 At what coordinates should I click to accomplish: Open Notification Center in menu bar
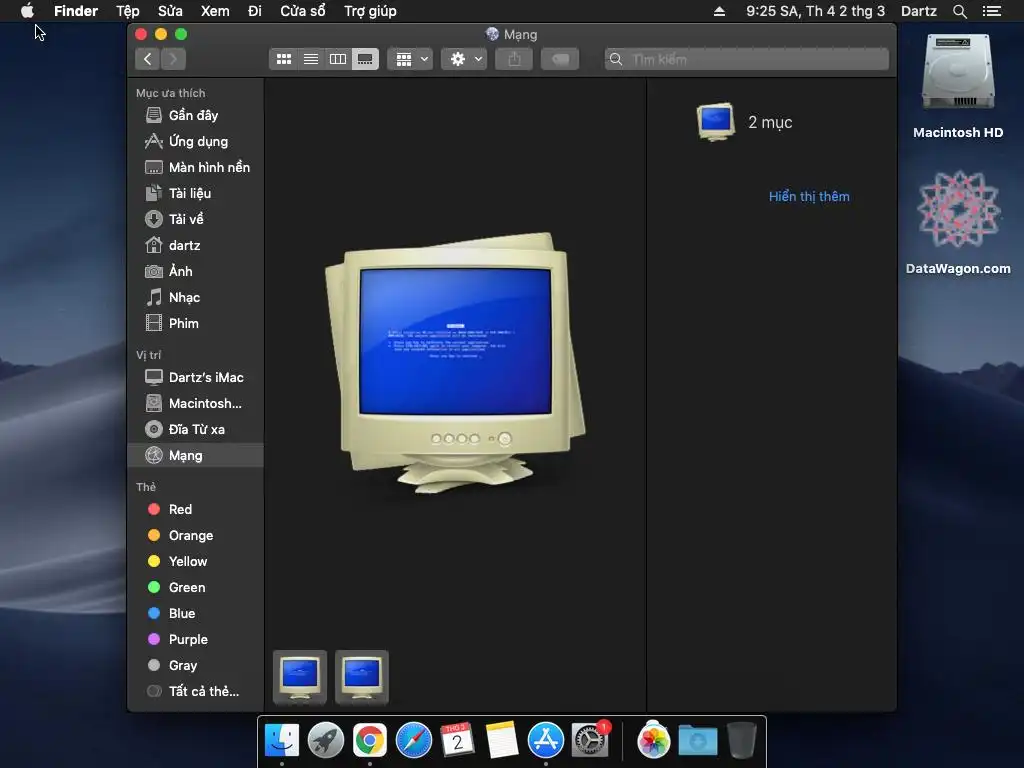point(992,11)
